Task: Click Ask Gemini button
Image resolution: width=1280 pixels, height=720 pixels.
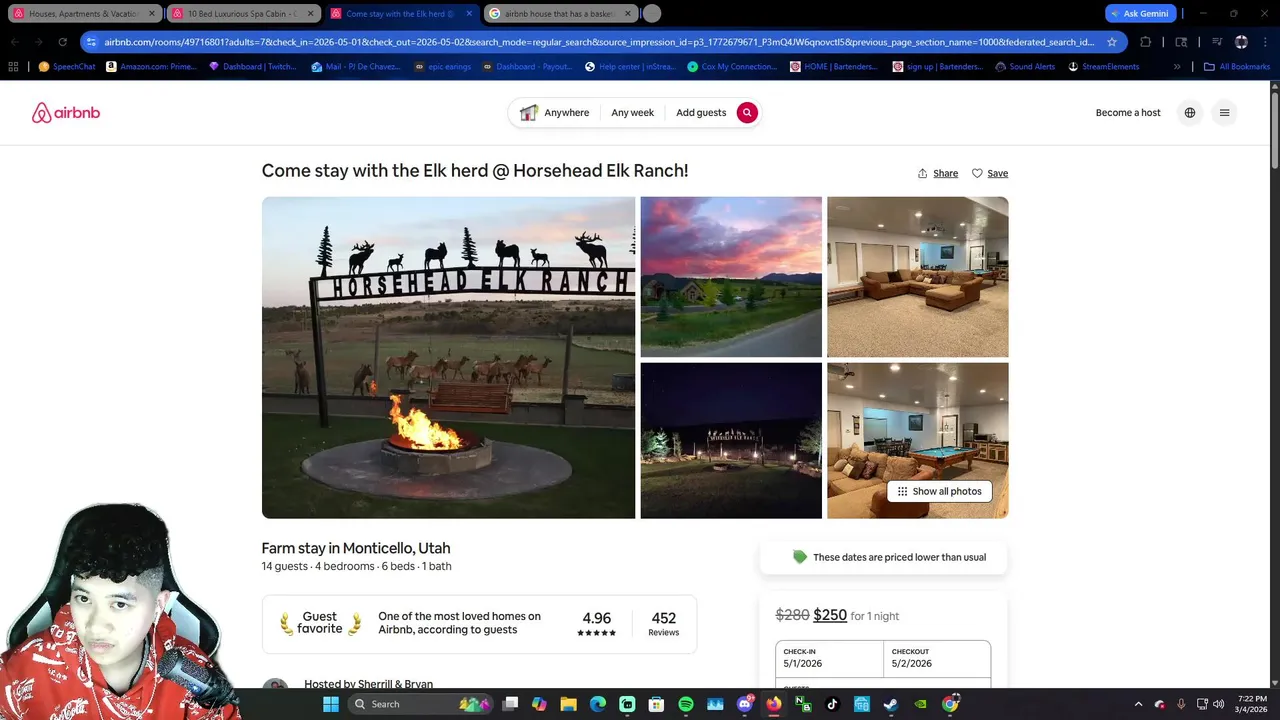Action: [1140, 14]
